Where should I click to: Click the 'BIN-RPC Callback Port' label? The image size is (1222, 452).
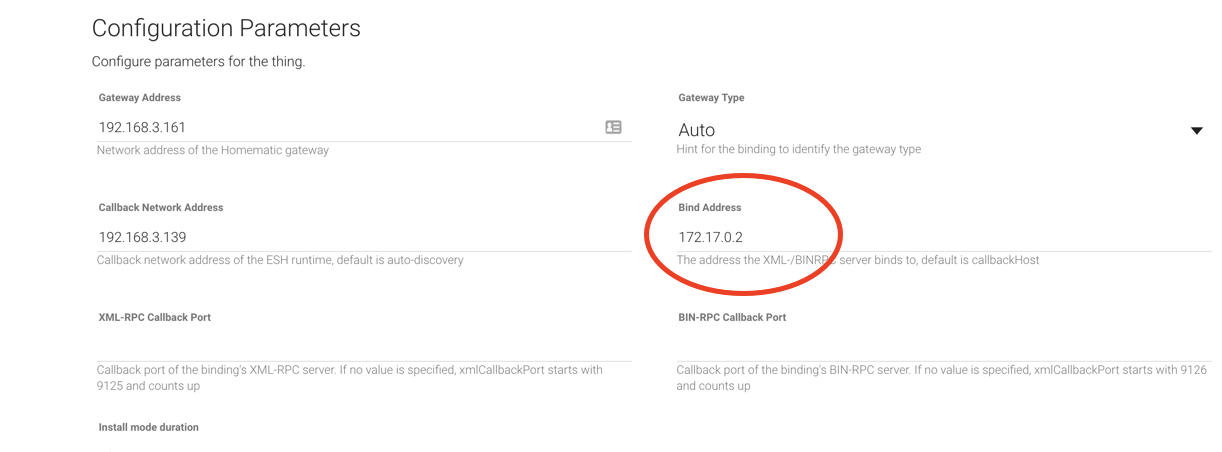pyautogui.click(x=732, y=317)
